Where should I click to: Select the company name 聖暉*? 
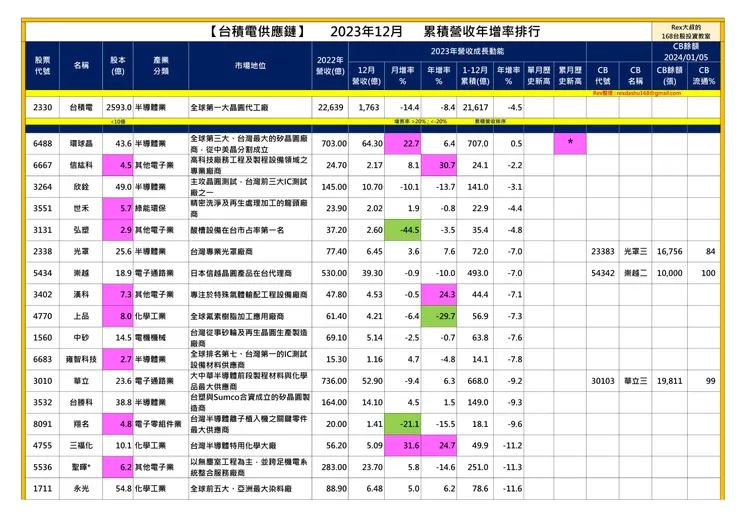[x=81, y=467]
